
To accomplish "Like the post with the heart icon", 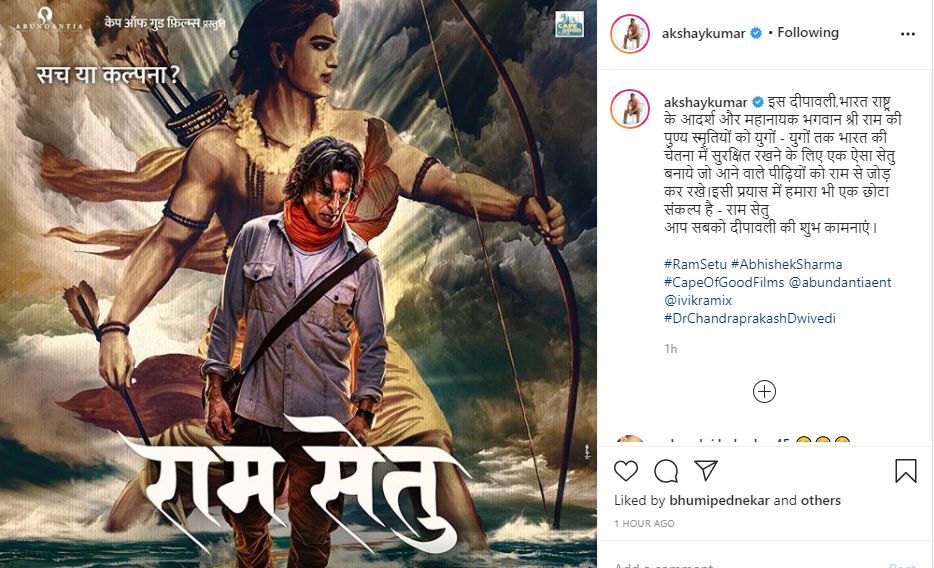I will coord(625,471).
